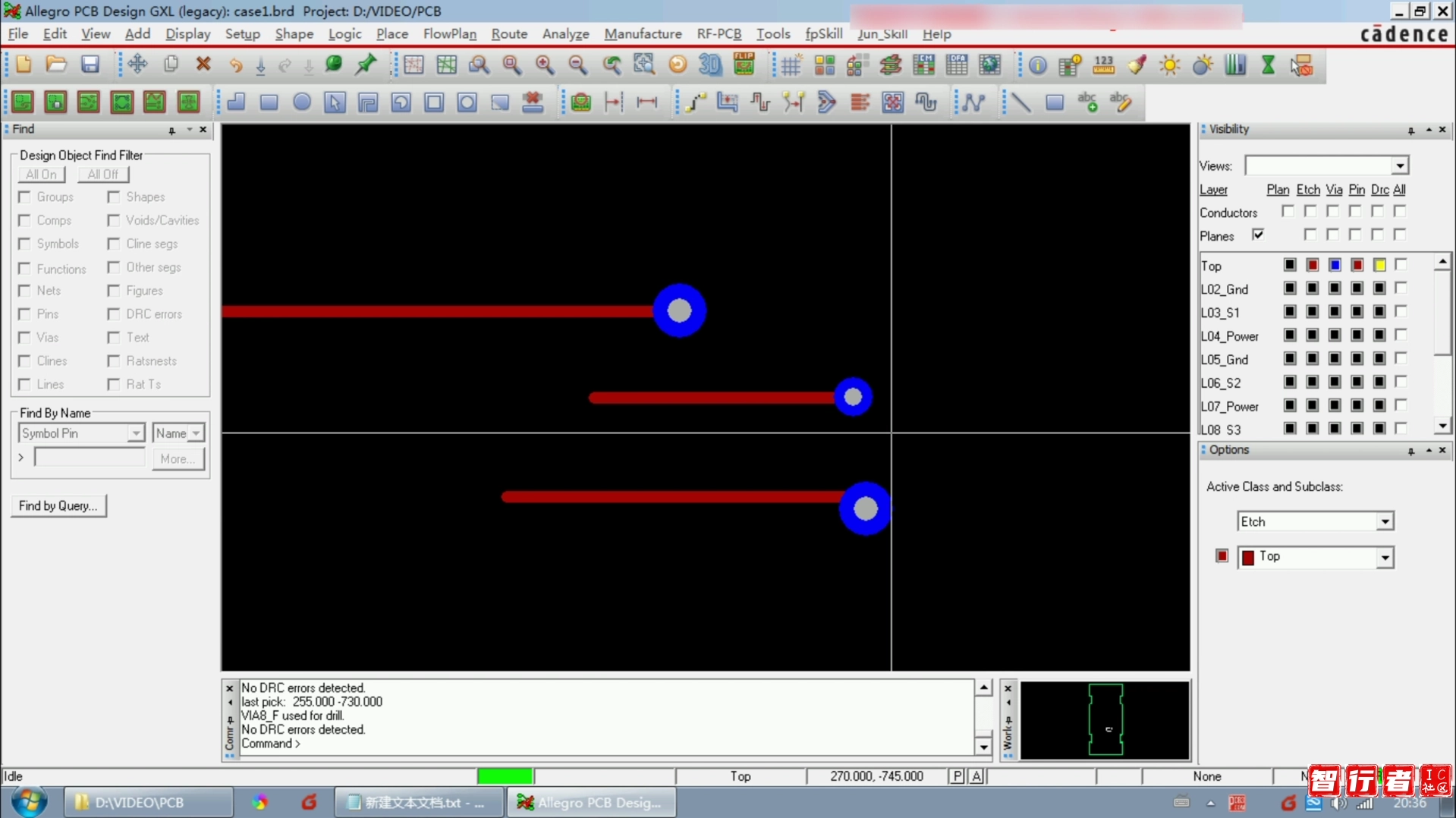Click the sun highlight icon
This screenshot has width=1456, height=818.
tap(1169, 65)
